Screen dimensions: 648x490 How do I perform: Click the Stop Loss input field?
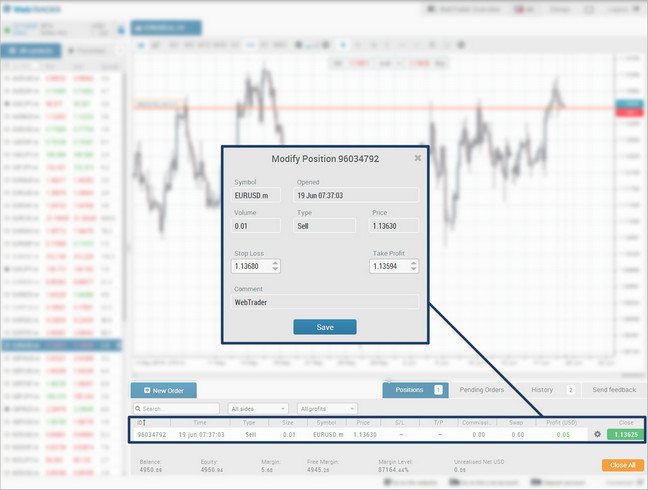click(250, 266)
